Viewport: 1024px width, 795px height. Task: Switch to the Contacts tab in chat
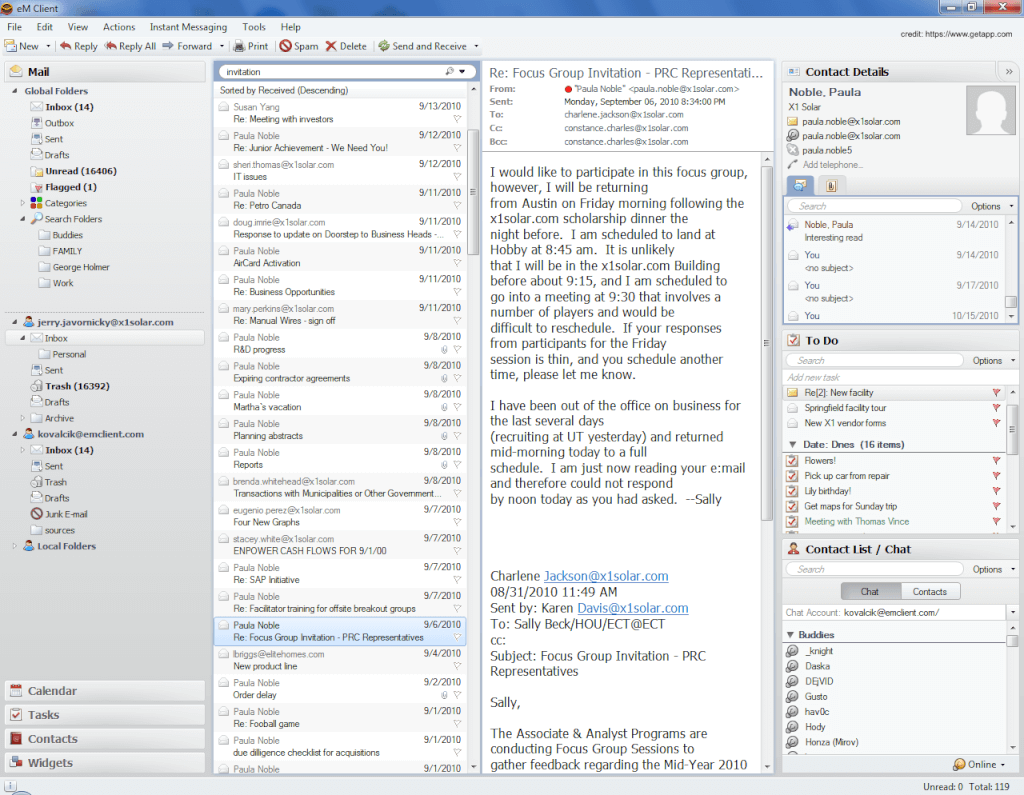pos(929,592)
